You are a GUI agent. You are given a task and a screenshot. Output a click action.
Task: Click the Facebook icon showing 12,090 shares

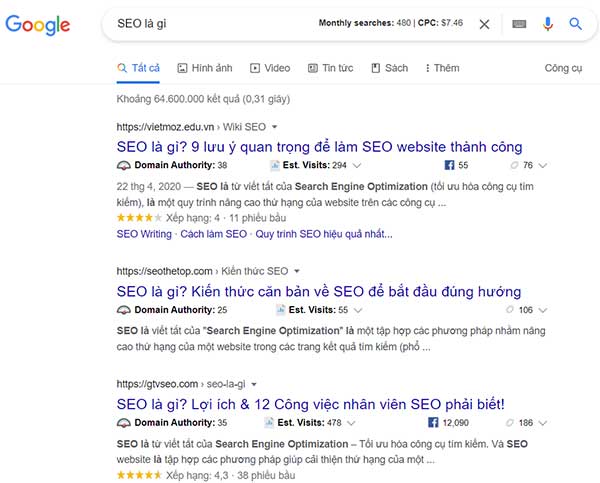coord(433,423)
